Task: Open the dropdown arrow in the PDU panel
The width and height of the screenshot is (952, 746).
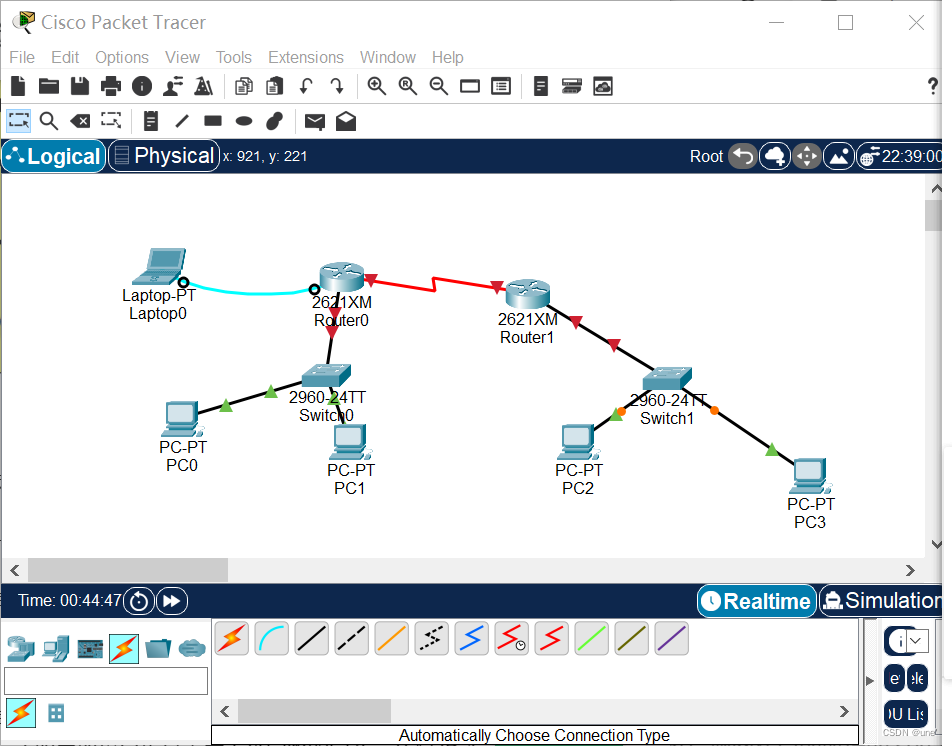Action: point(916,640)
